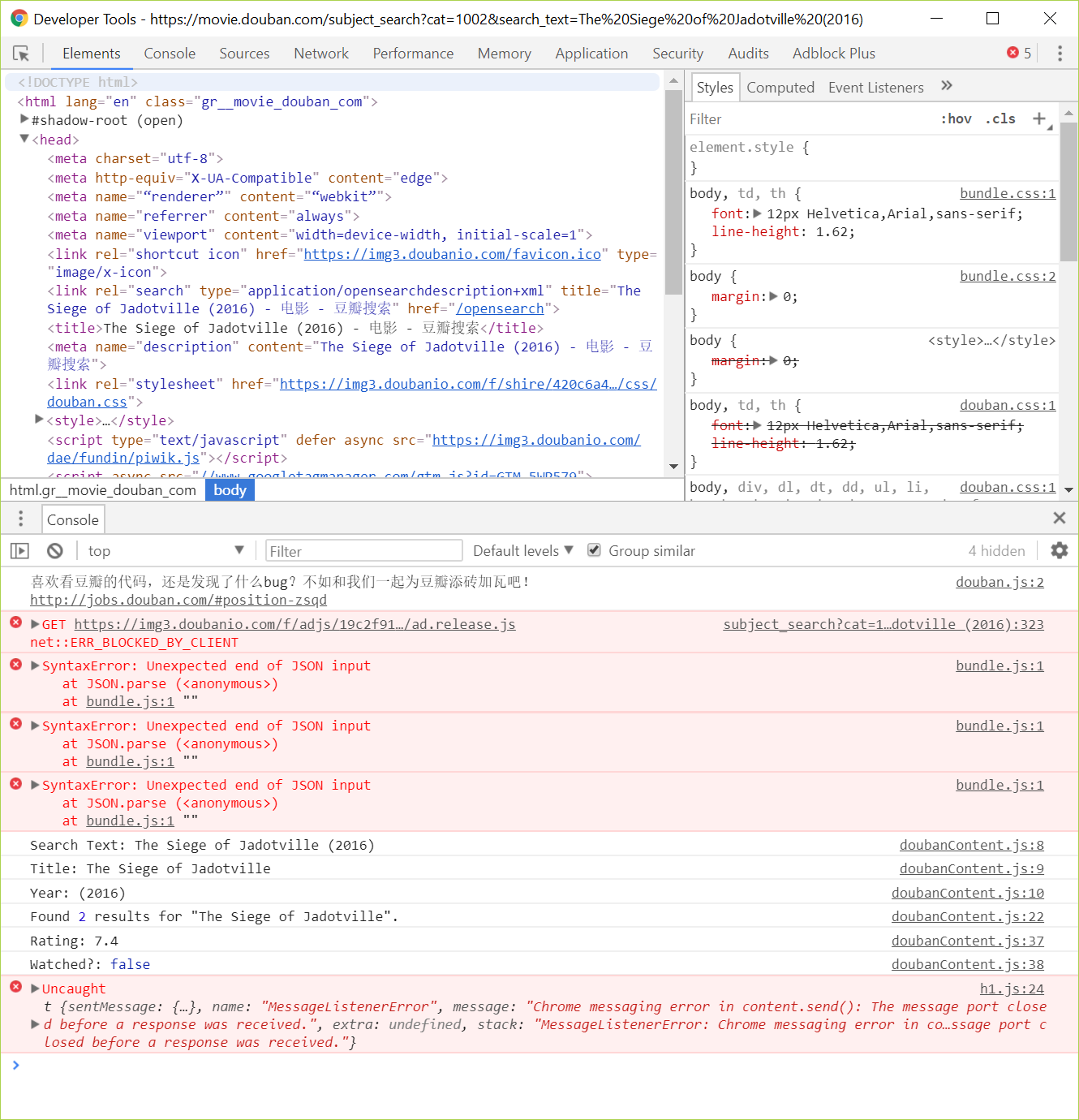Open the console drawer three-dot menu
Image resolution: width=1079 pixels, height=1120 pixels.
[21, 519]
